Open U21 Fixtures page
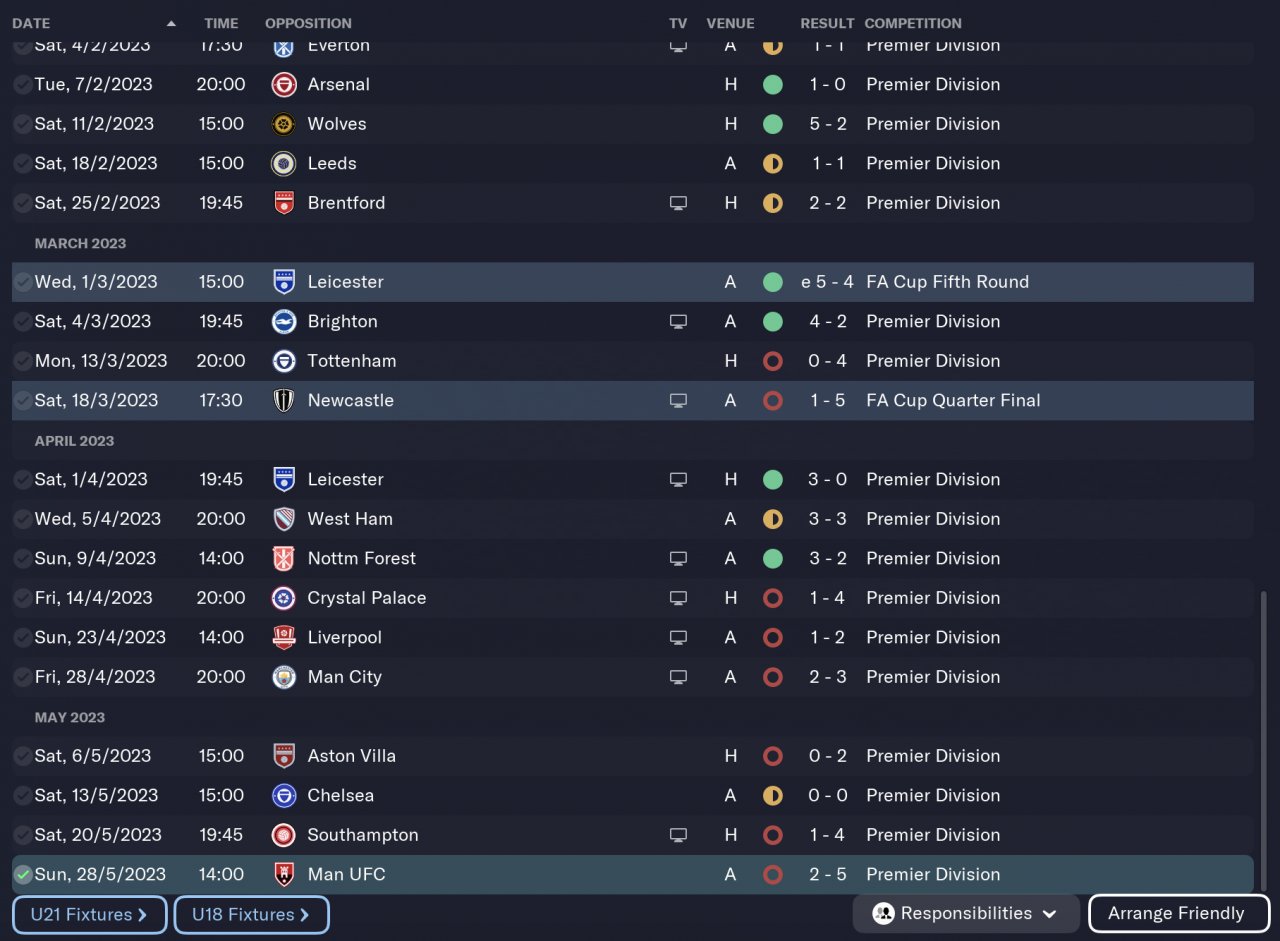The height and width of the screenshot is (941, 1280). coord(89,914)
